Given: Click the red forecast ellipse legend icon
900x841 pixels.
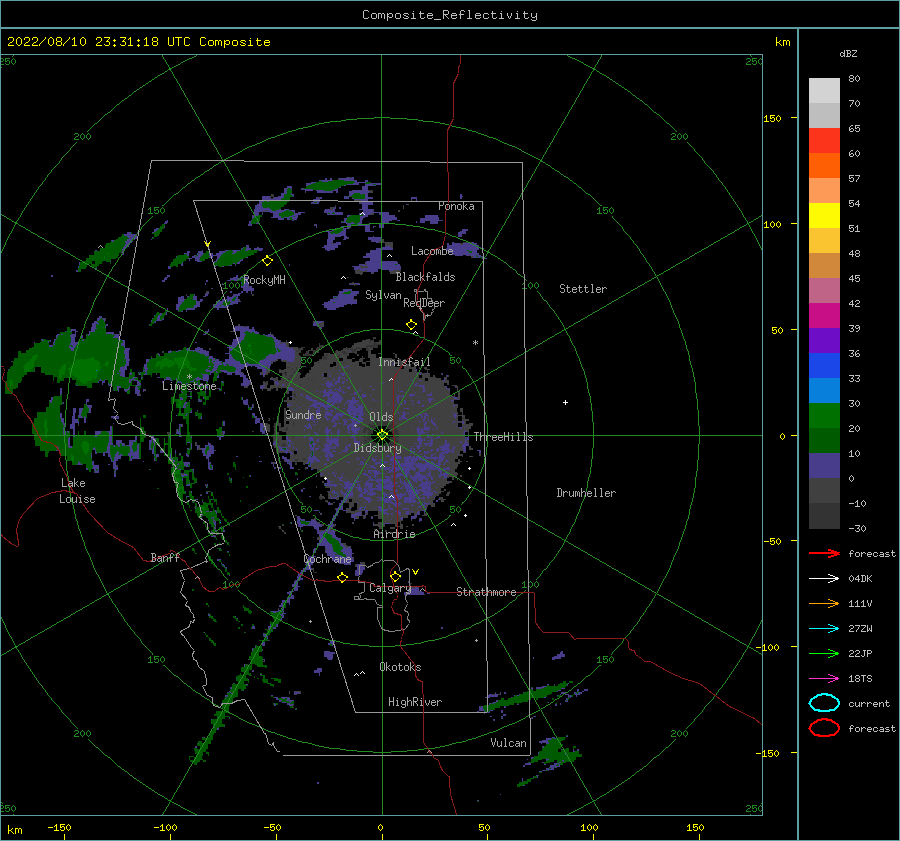Looking at the screenshot, I should (x=824, y=728).
